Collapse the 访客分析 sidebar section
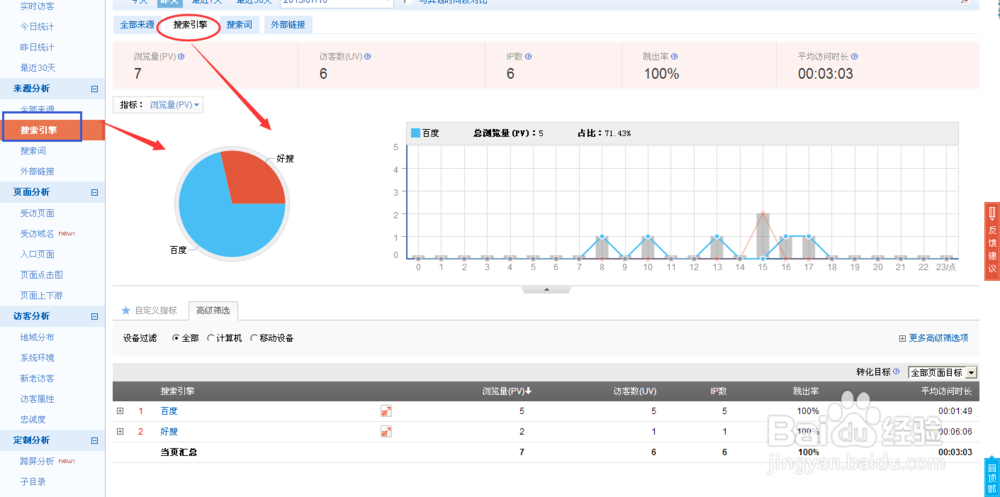The height and width of the screenshot is (497, 1000). pos(94,316)
